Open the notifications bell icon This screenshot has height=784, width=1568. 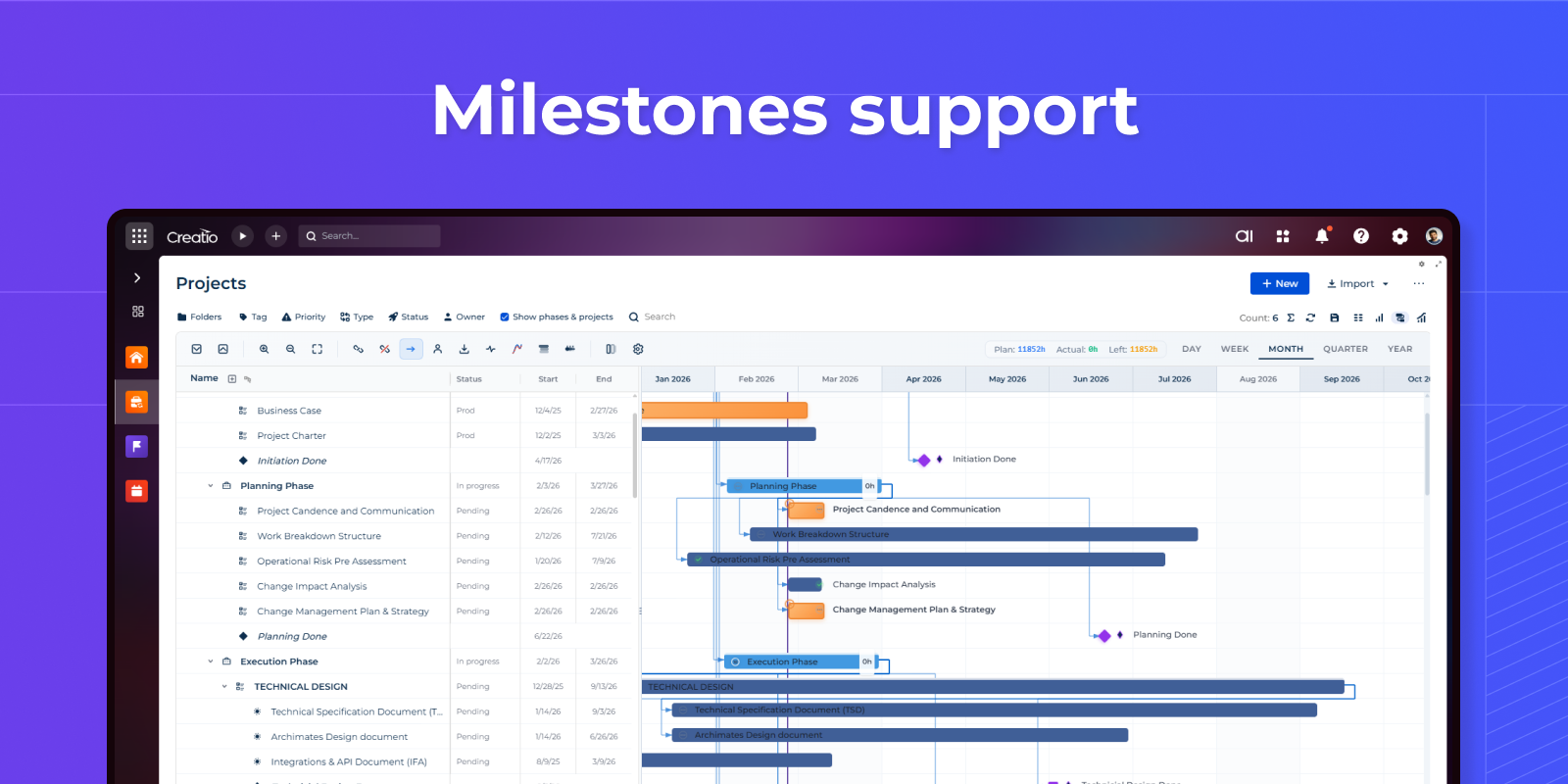(1322, 236)
